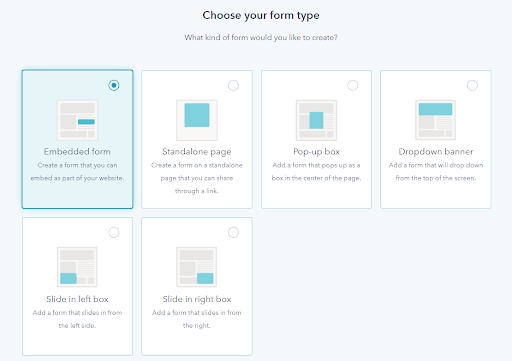Select the Embedded form radio button
512x361 pixels.
coord(114,85)
